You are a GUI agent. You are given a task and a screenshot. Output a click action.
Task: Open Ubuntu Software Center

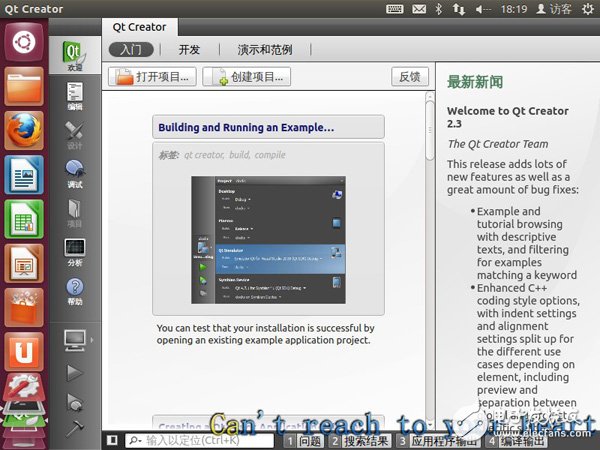(x=24, y=307)
